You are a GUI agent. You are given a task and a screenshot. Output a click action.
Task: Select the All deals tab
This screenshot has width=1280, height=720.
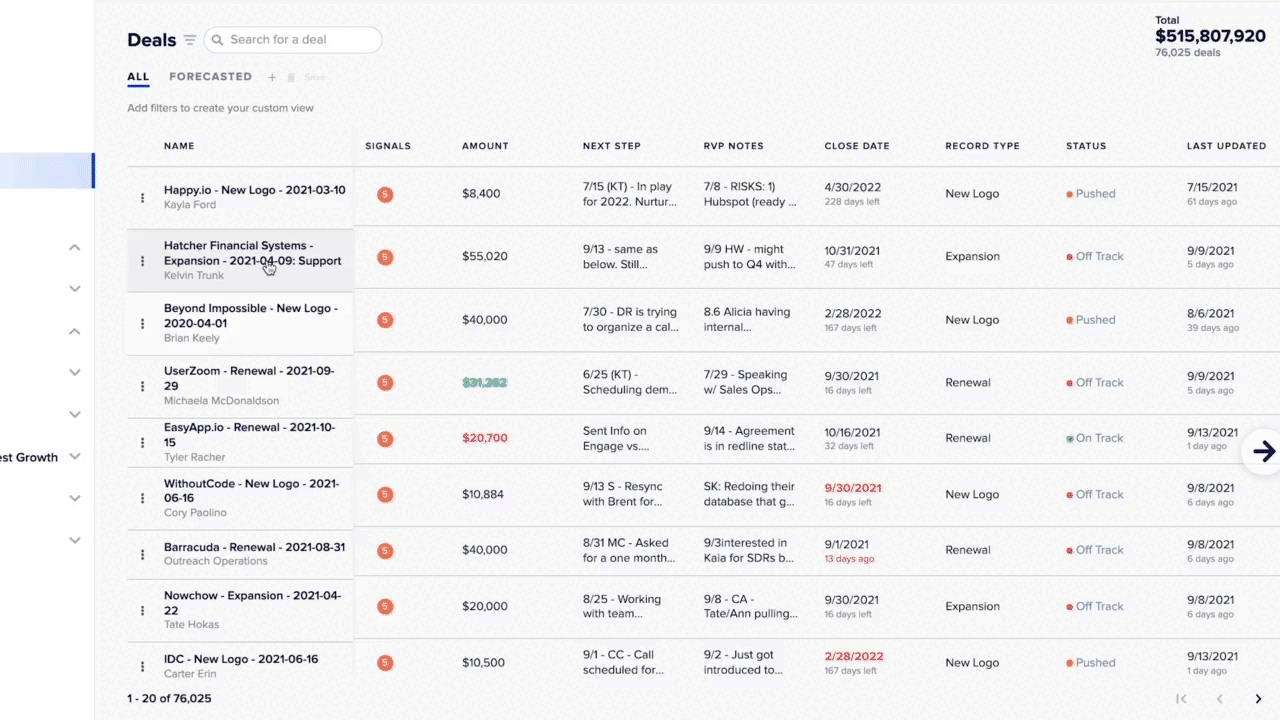click(138, 77)
